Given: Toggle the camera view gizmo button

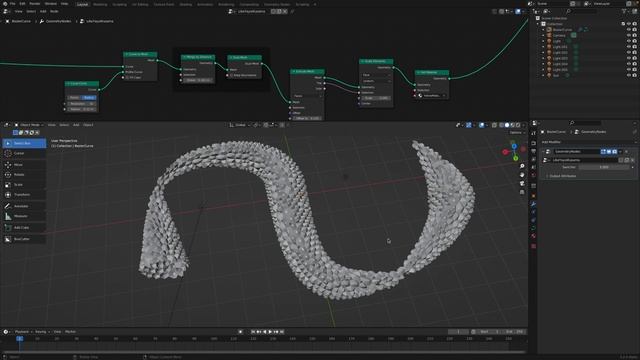Looking at the screenshot, I should pos(522,183).
